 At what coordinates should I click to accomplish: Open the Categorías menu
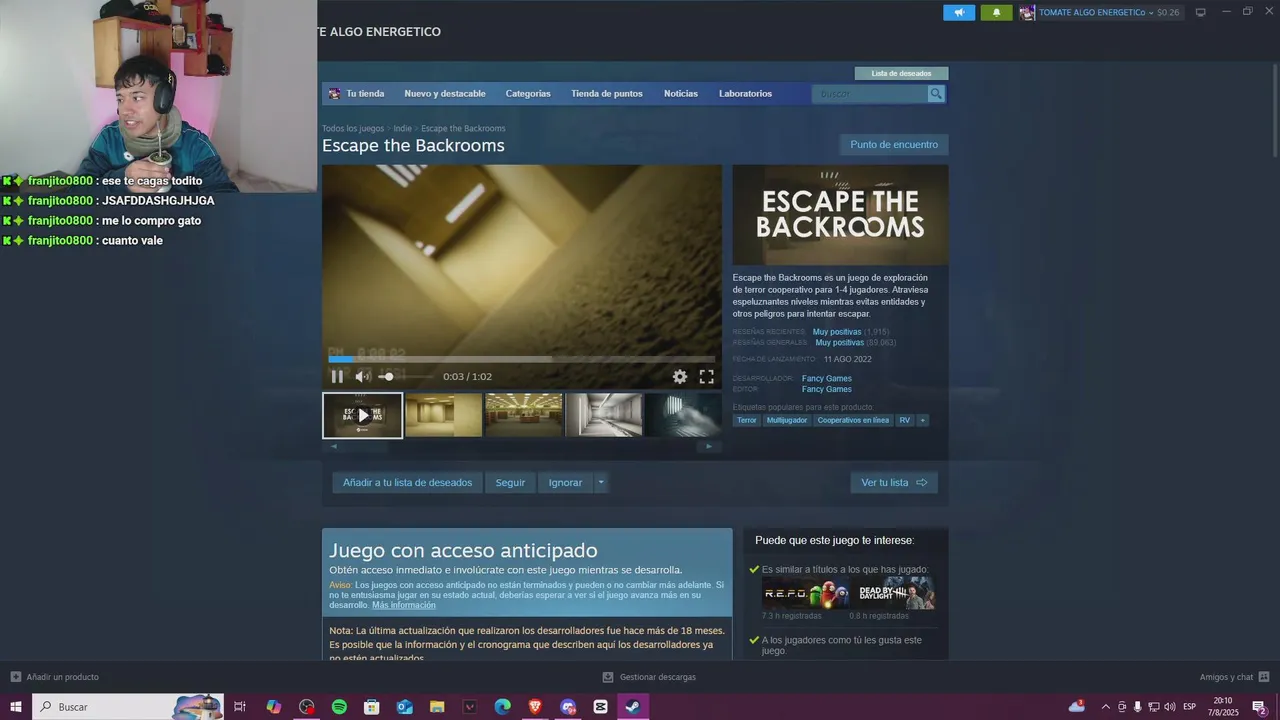[x=528, y=94]
